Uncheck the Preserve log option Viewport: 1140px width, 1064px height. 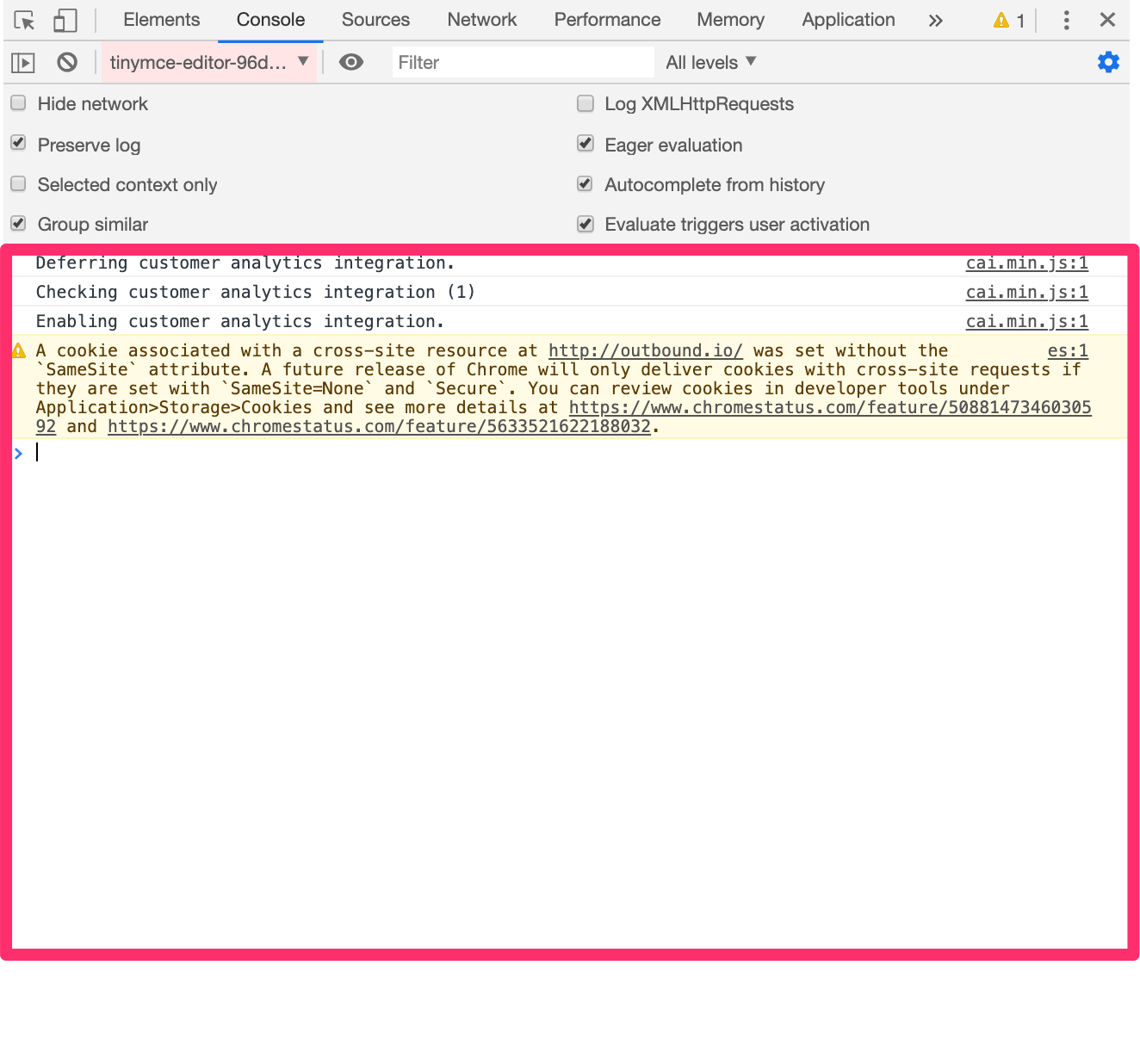pyautogui.click(x=18, y=144)
